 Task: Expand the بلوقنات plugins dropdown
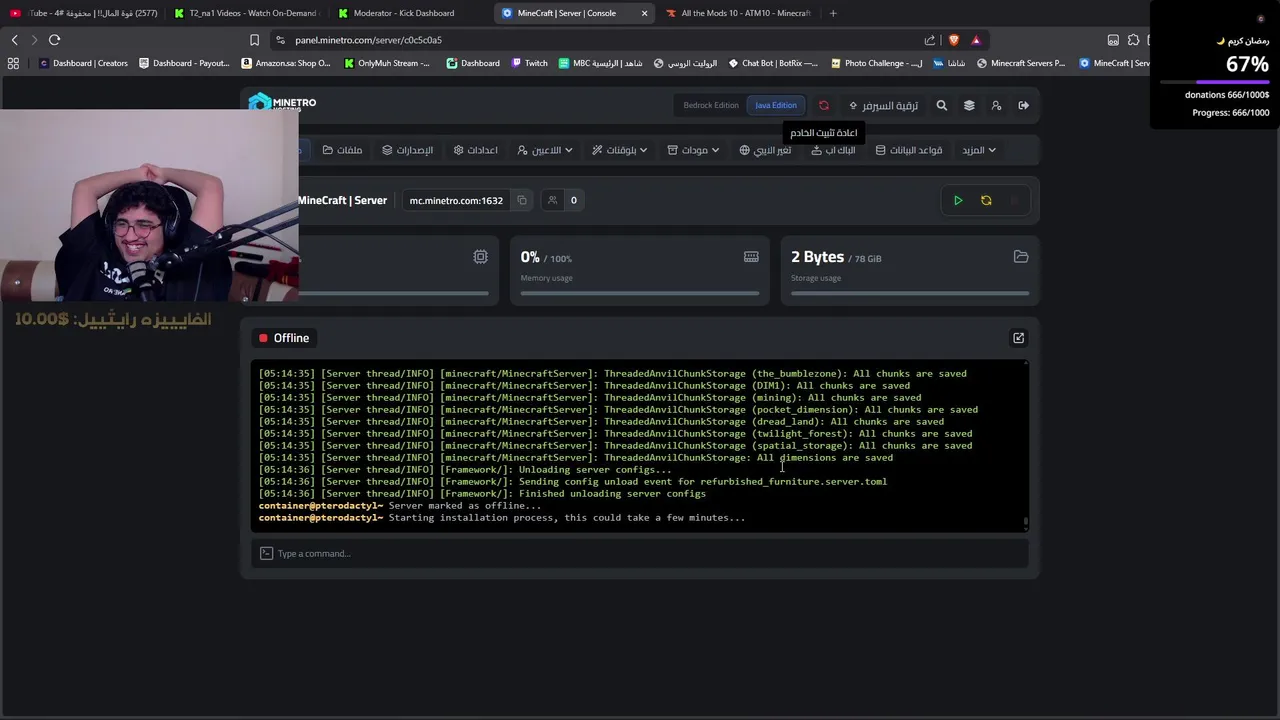(620, 150)
